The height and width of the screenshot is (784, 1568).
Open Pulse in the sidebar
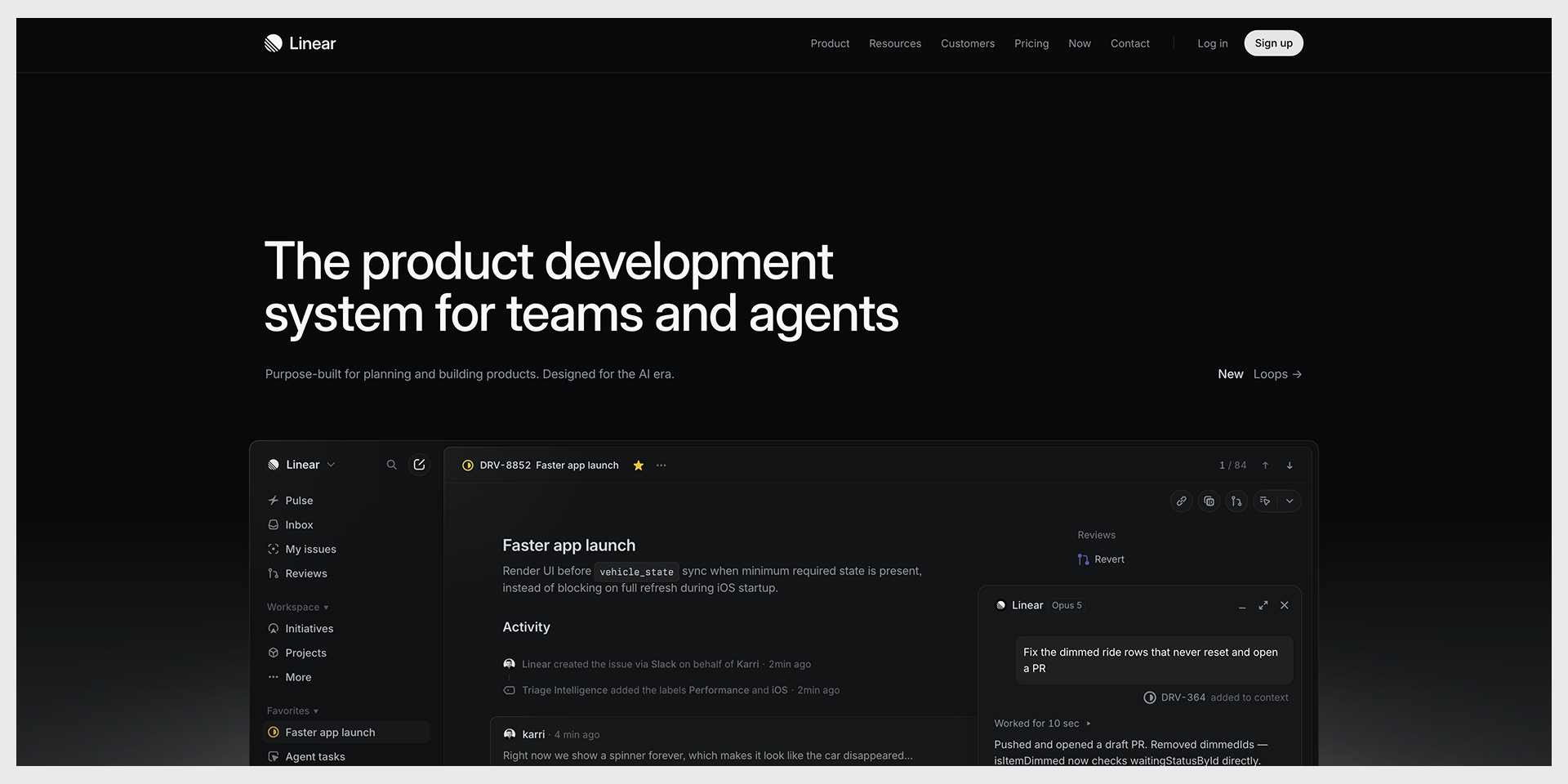click(346, 501)
